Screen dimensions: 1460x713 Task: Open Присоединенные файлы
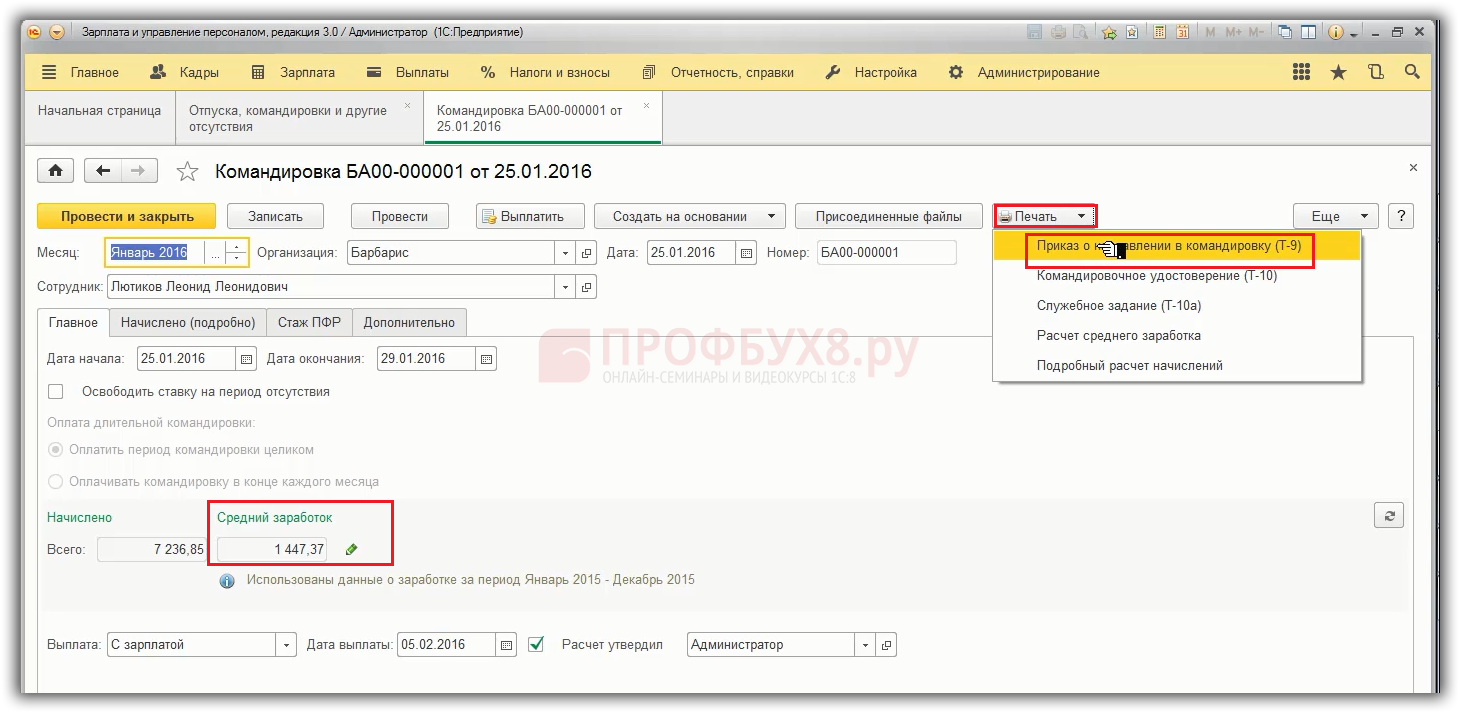tap(889, 216)
